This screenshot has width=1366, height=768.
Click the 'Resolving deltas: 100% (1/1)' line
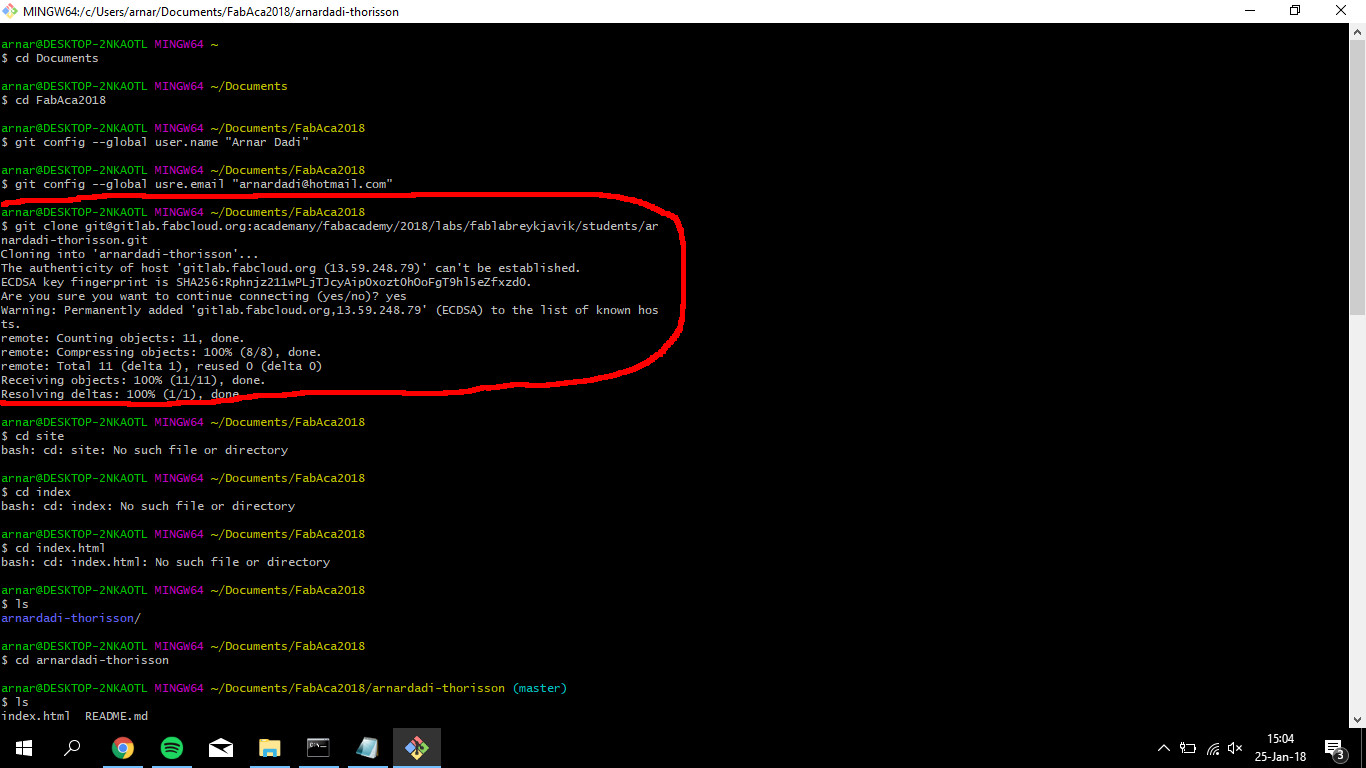[120, 394]
